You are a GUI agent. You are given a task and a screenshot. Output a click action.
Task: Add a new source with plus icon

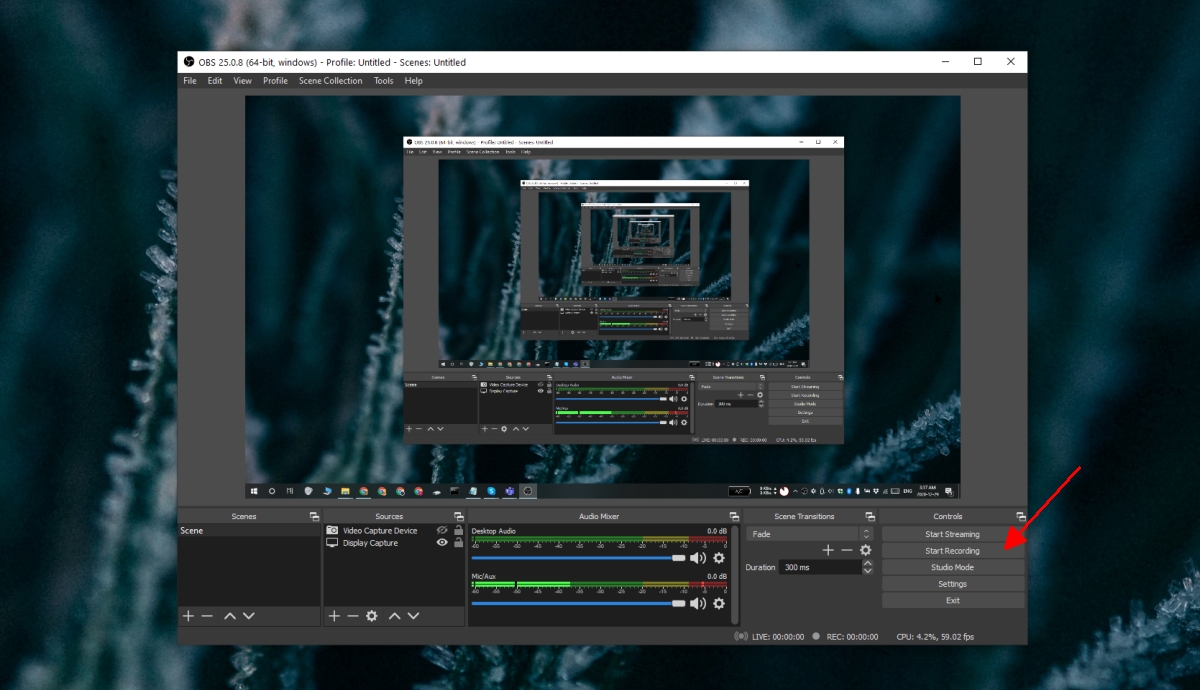point(334,616)
